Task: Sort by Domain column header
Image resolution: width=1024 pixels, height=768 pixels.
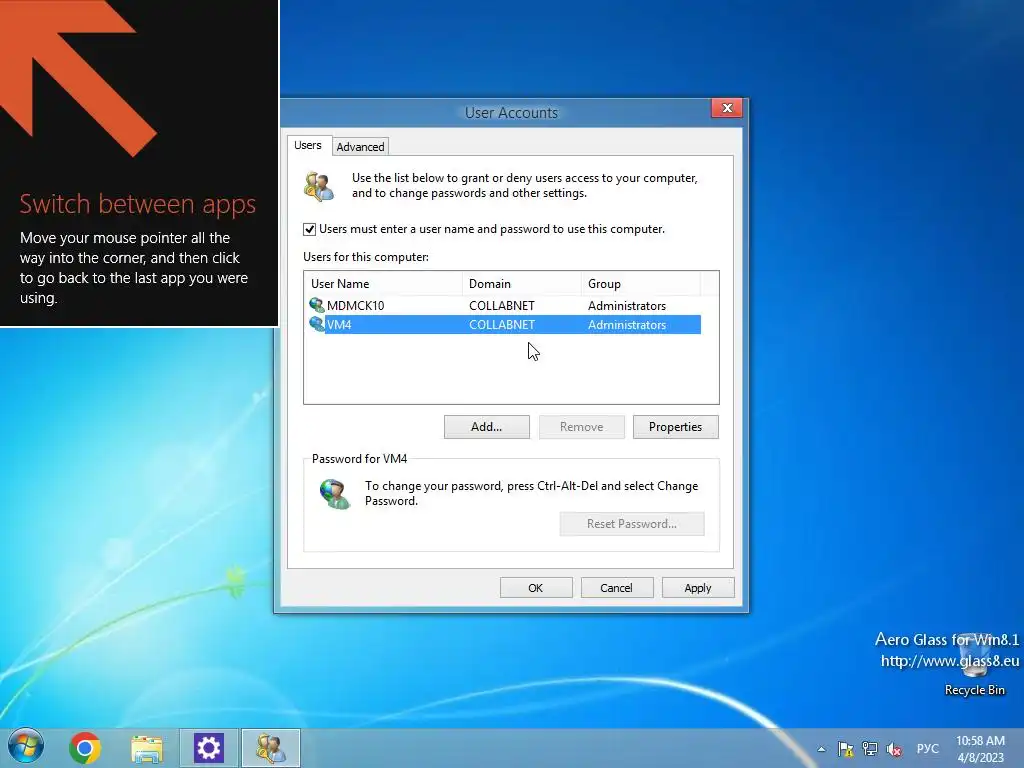Action: tap(522, 283)
